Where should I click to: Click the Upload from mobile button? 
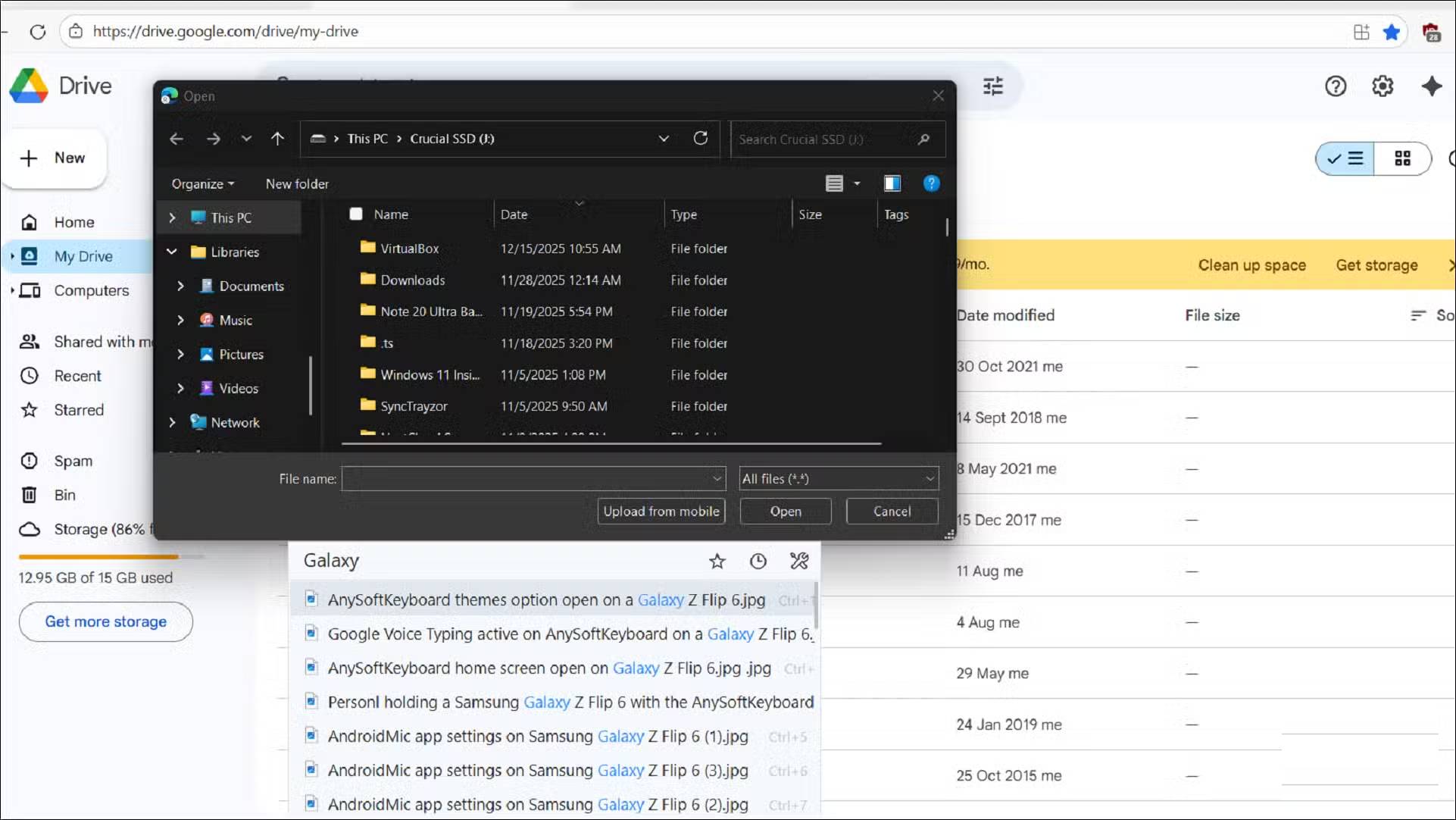click(x=661, y=512)
